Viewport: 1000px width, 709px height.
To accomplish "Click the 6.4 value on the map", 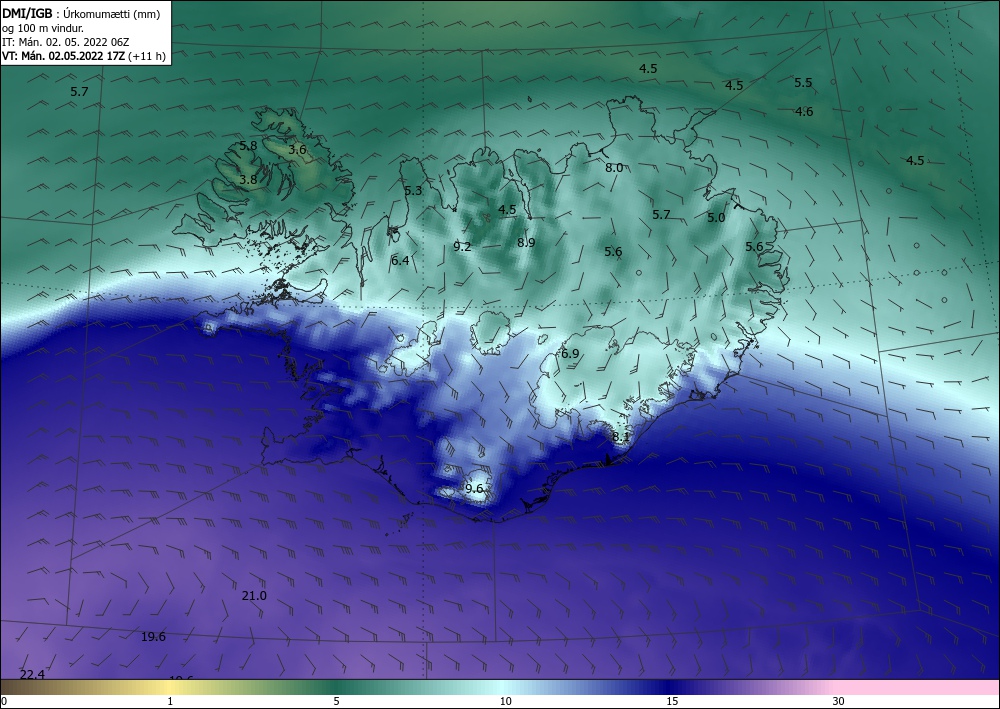I will (401, 260).
